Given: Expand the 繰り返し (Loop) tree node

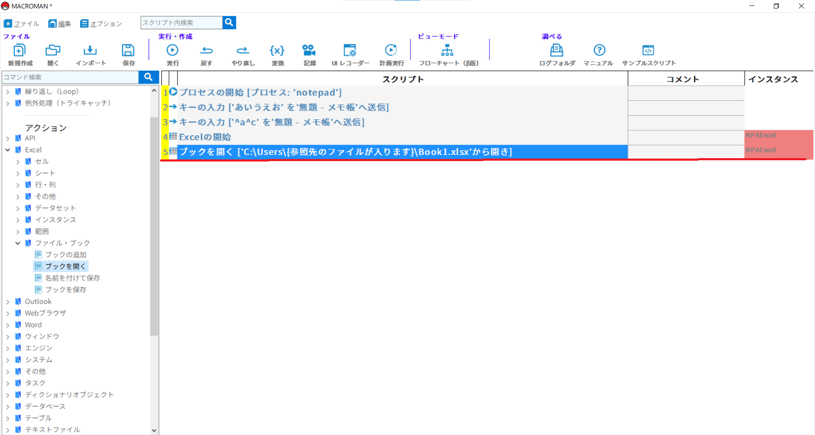Looking at the screenshot, I should click(8, 91).
